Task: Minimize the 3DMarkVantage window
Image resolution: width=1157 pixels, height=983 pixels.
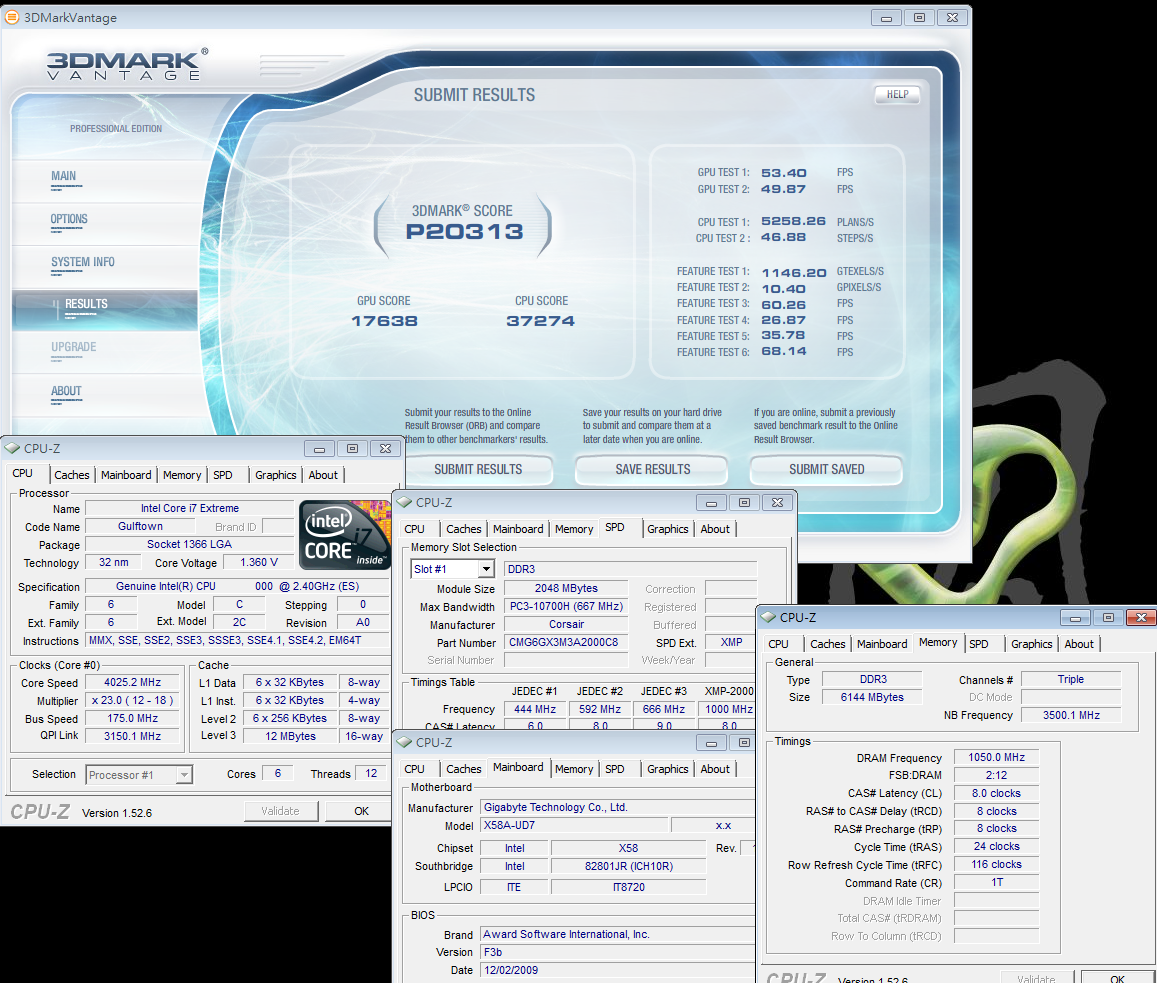Action: (x=886, y=17)
